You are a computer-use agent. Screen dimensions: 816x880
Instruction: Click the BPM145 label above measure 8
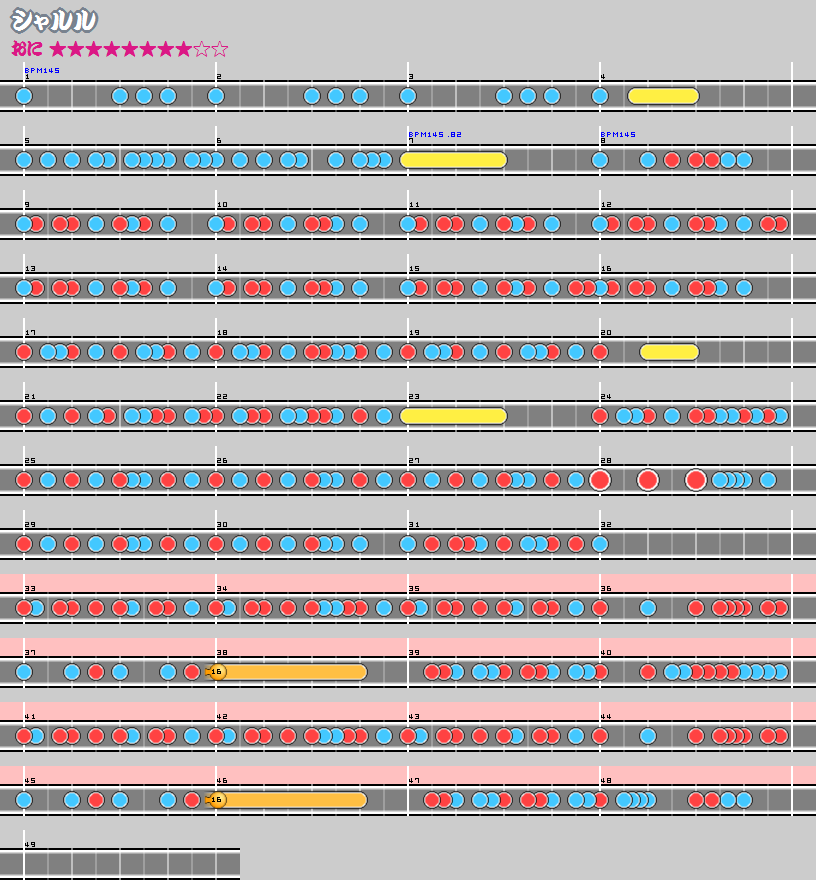point(618,134)
